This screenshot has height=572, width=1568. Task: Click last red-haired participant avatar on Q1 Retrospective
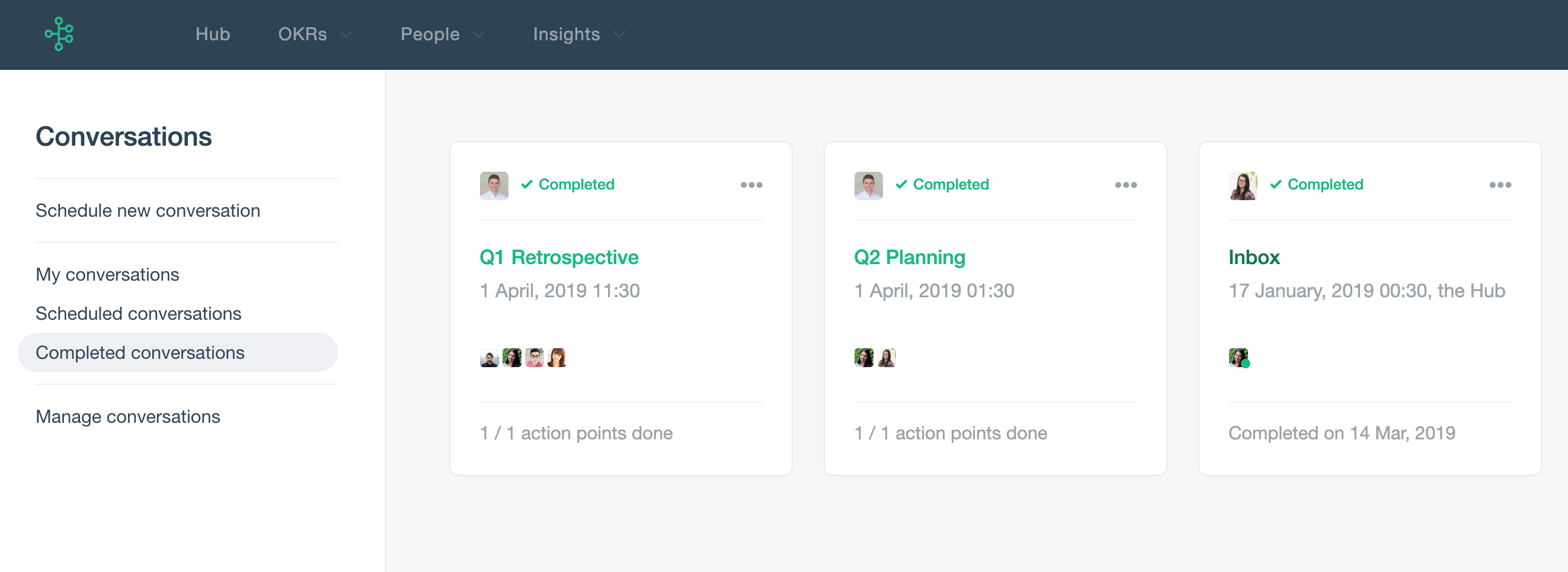click(x=556, y=358)
